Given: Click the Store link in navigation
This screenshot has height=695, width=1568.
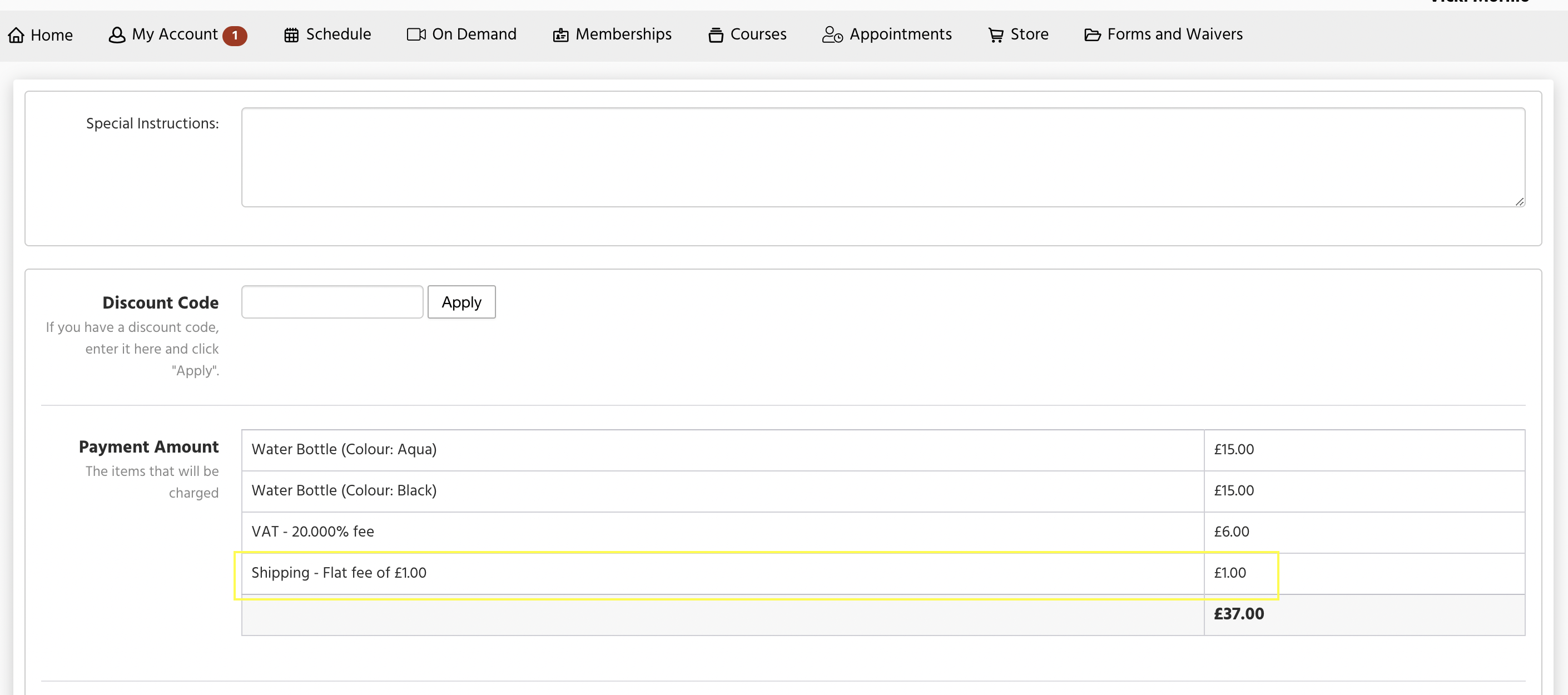Looking at the screenshot, I should (x=1029, y=34).
